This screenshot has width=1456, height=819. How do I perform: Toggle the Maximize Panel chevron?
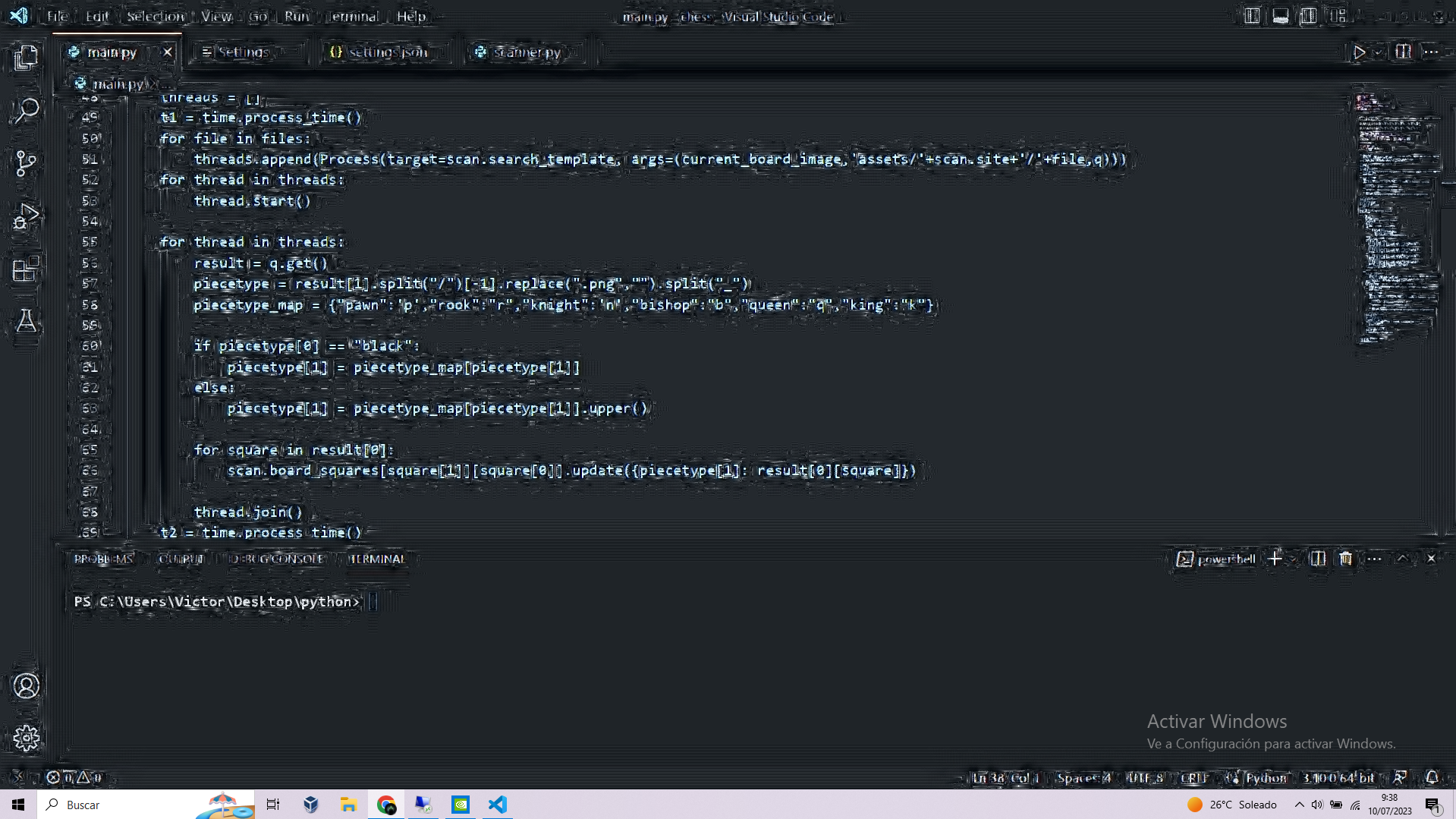tap(1402, 559)
